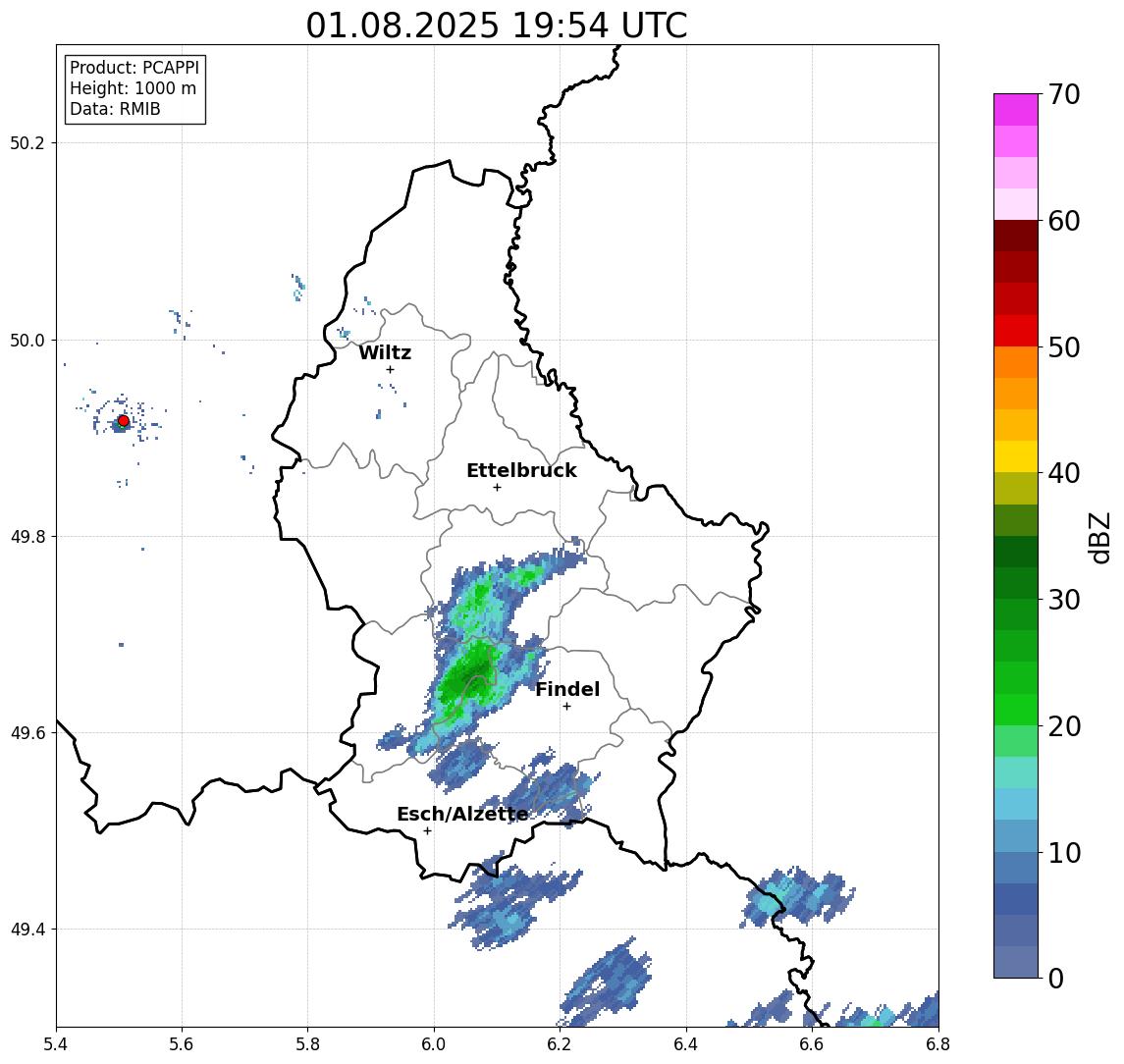Click the colorbar tick label '70'
This screenshot has height=1064, width=1124.
pos(1063,94)
